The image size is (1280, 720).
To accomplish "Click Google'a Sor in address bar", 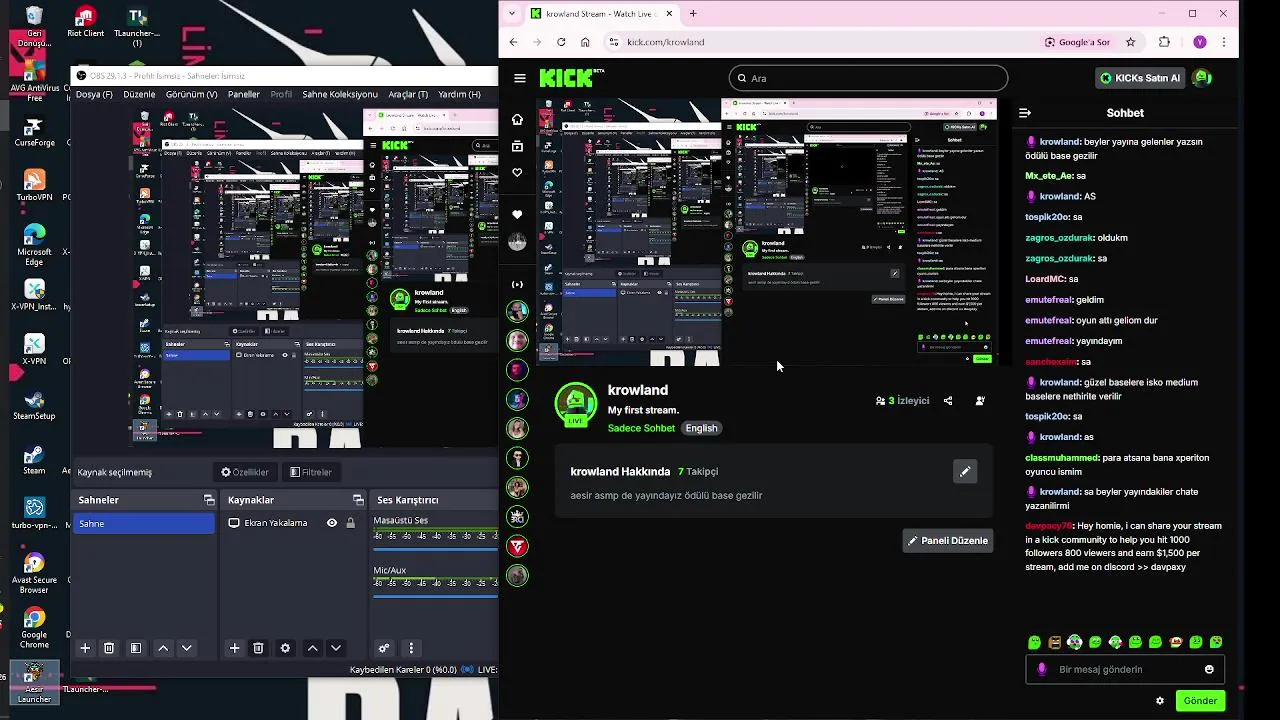I will tap(1077, 42).
